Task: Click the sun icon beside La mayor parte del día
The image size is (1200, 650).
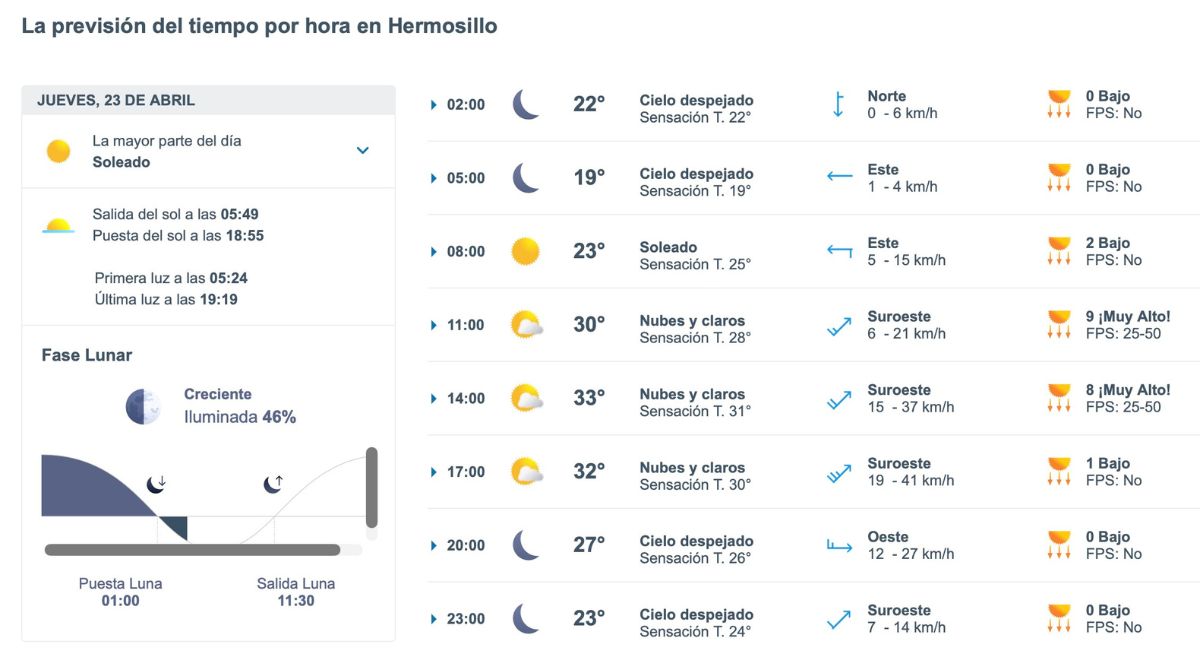Action: point(58,151)
